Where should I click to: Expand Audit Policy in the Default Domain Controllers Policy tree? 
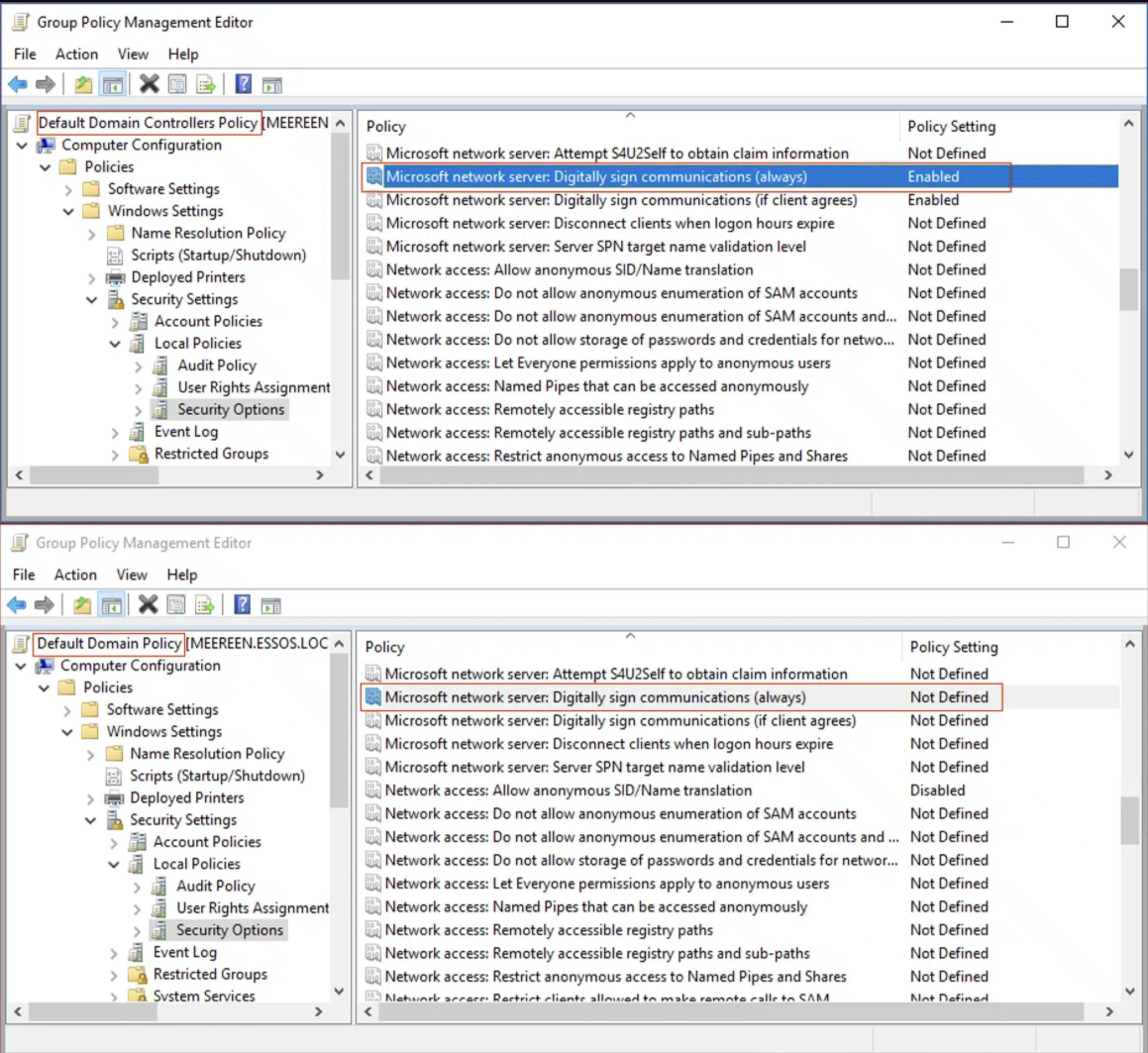pyautogui.click(x=138, y=367)
